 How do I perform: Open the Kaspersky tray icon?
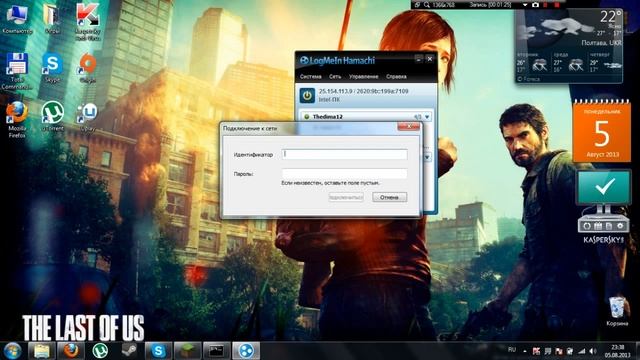coord(536,351)
